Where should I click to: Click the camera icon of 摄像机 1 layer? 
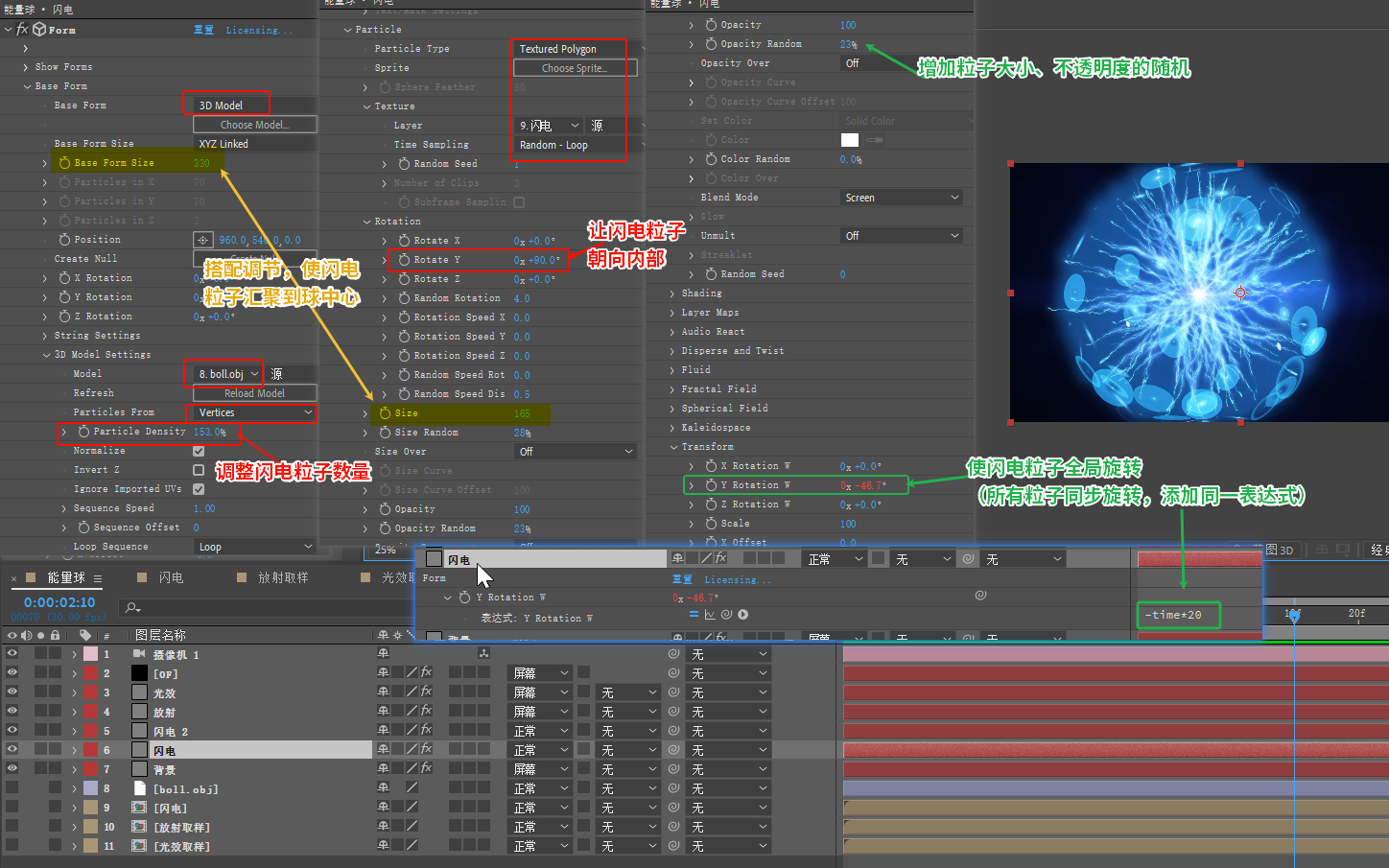(x=139, y=654)
